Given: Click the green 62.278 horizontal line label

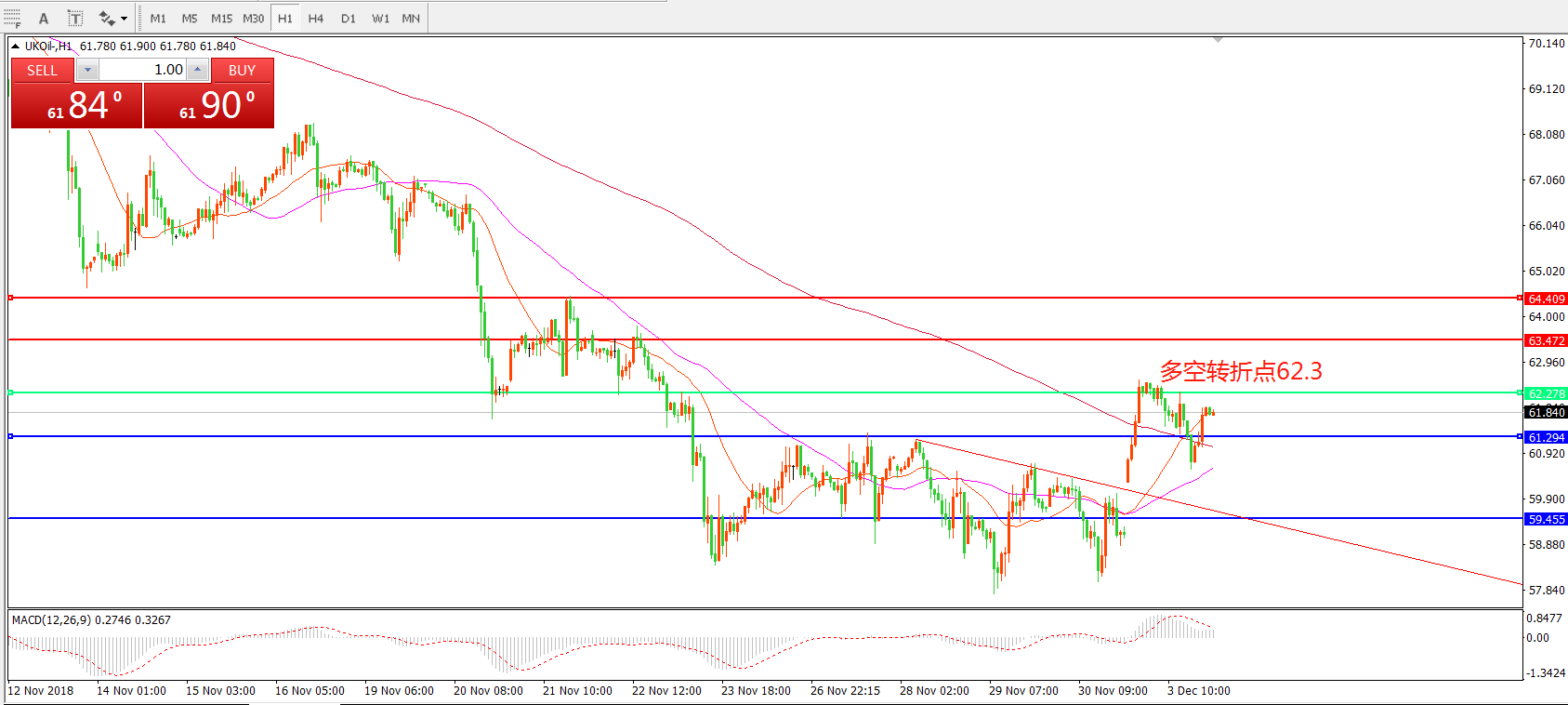Looking at the screenshot, I should [1547, 393].
